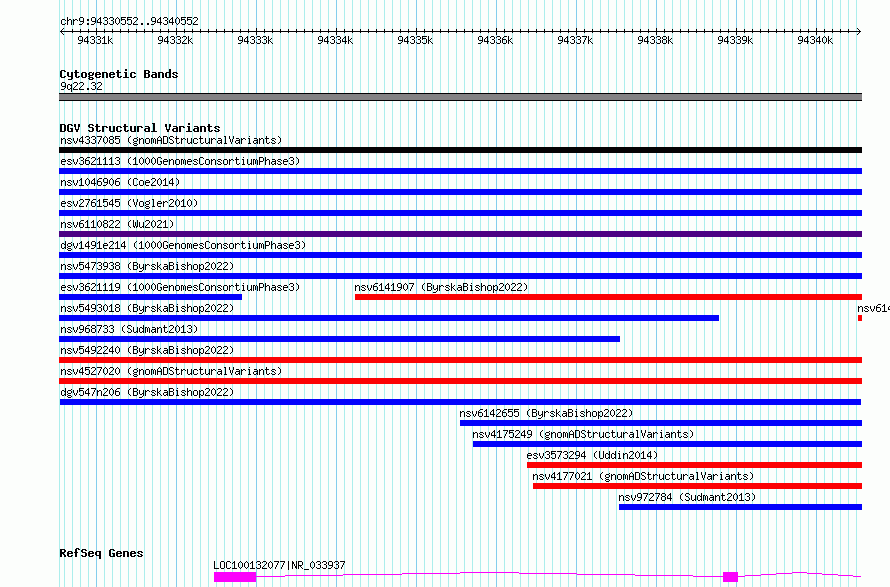Click the 94331k ruler tick label
This screenshot has height=587, width=890.
click(95, 40)
